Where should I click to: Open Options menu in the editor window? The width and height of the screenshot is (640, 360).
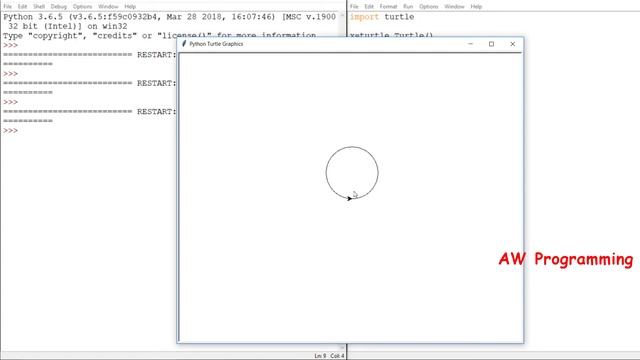point(428,7)
